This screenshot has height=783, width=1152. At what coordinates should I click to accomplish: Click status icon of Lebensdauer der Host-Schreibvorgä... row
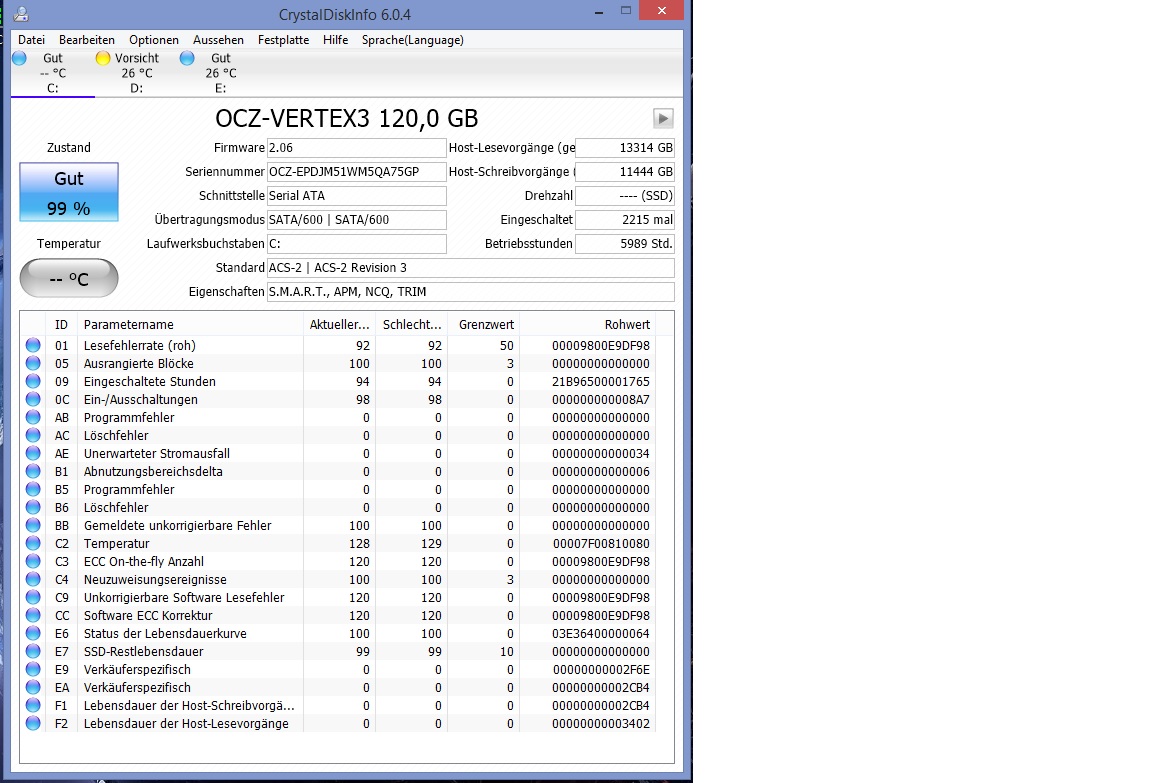33,705
